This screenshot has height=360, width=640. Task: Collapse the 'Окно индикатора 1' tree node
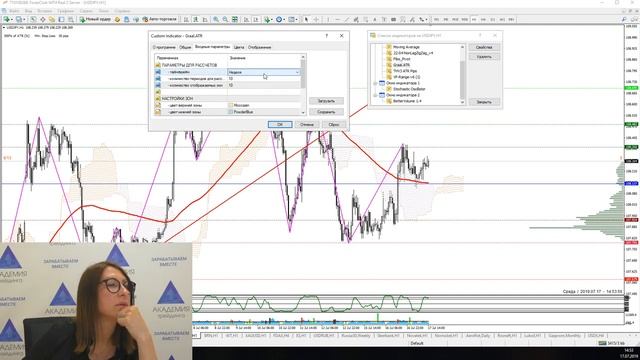(x=375, y=83)
